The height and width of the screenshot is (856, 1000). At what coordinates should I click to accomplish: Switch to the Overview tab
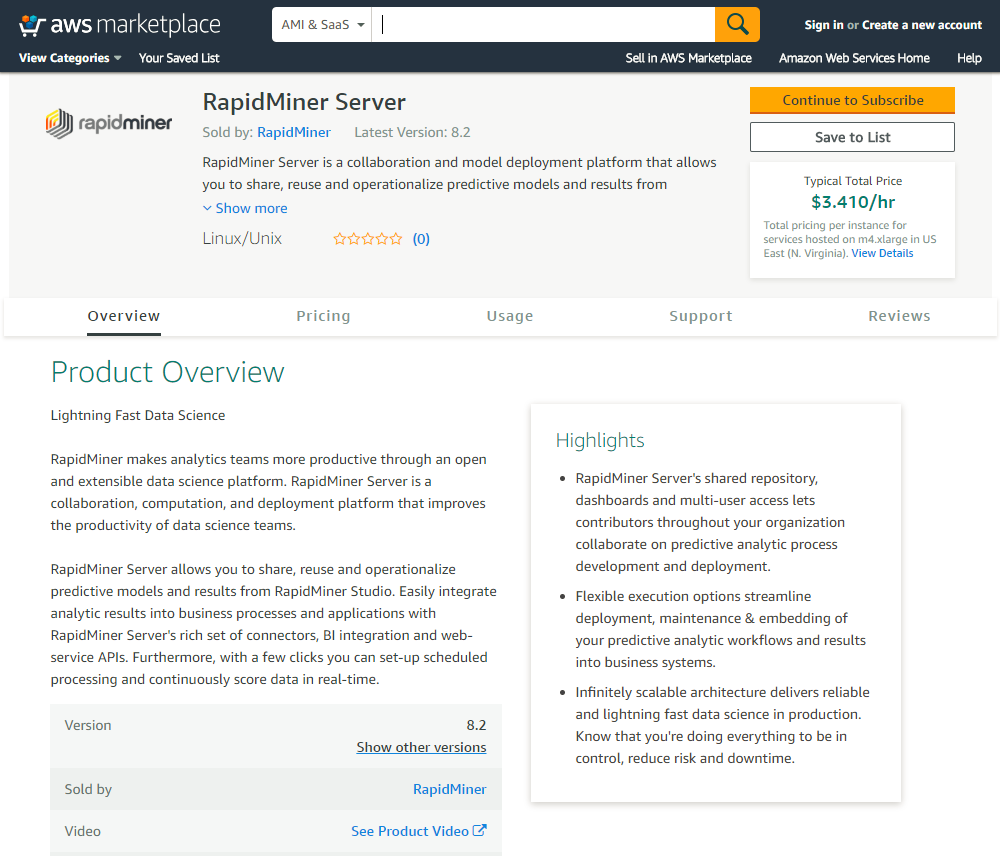click(124, 316)
